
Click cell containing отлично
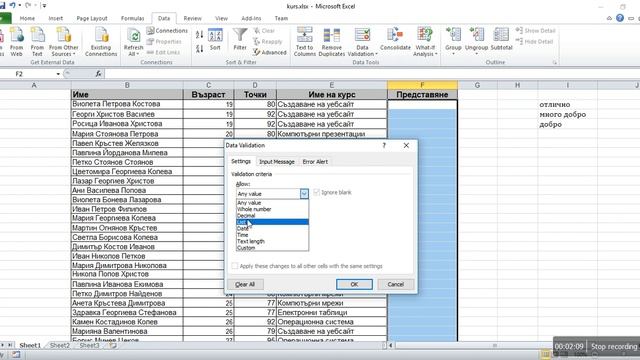coord(567,104)
